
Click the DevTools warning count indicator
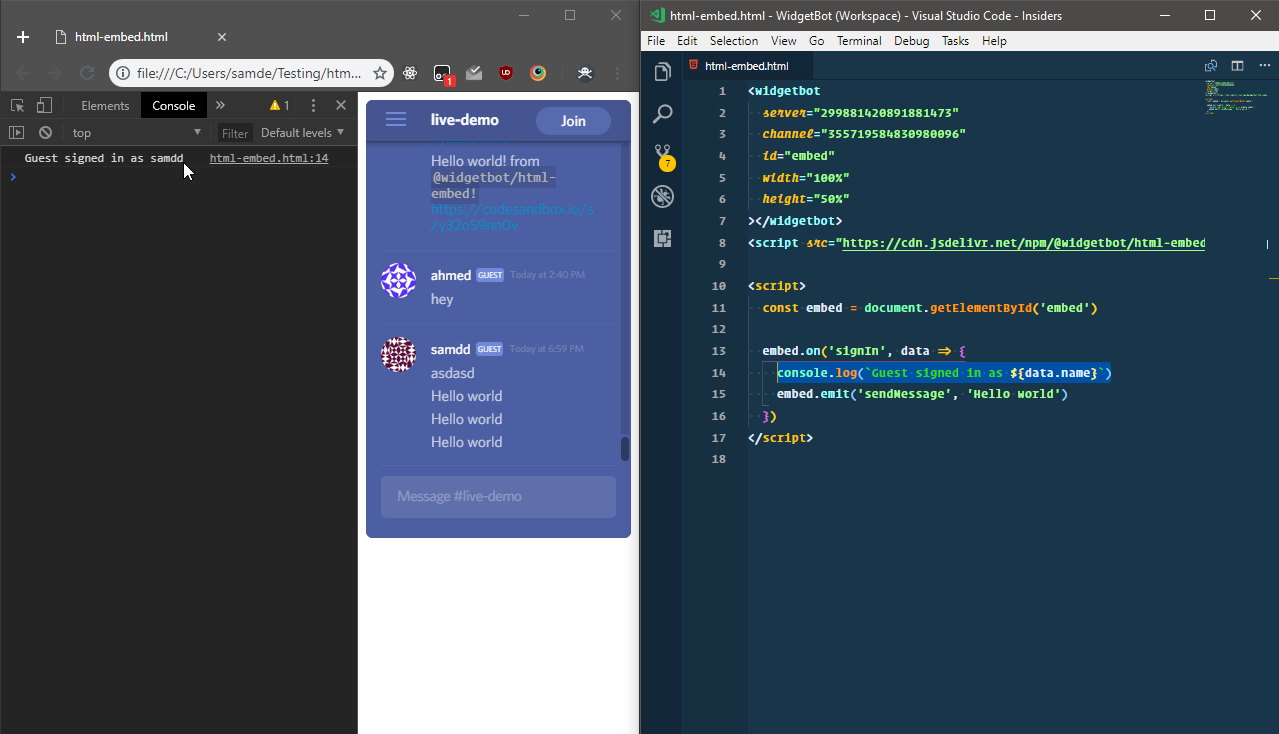[x=279, y=105]
